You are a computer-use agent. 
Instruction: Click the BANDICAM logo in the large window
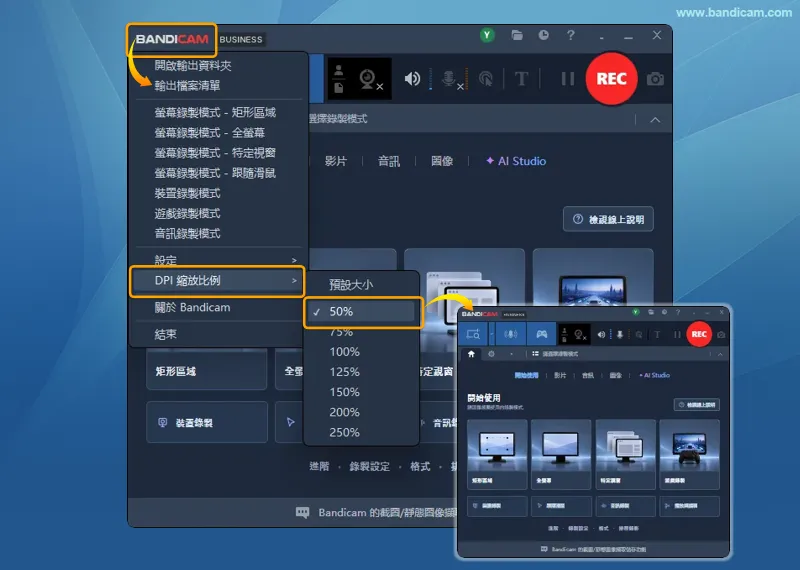(x=172, y=39)
